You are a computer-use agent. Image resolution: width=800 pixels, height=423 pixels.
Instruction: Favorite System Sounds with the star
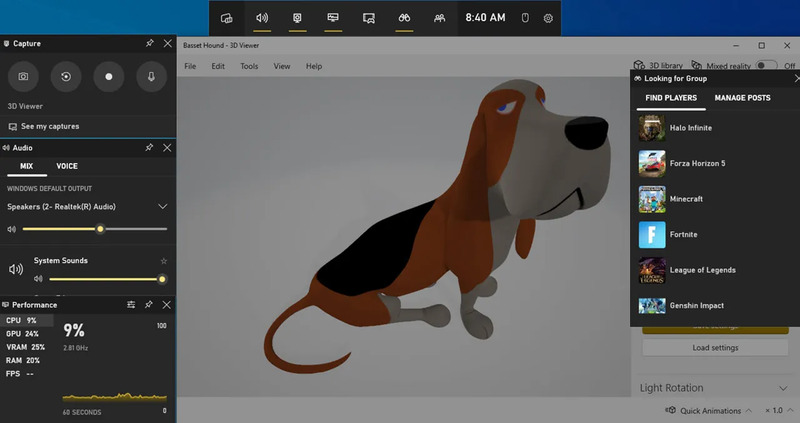pyautogui.click(x=164, y=261)
